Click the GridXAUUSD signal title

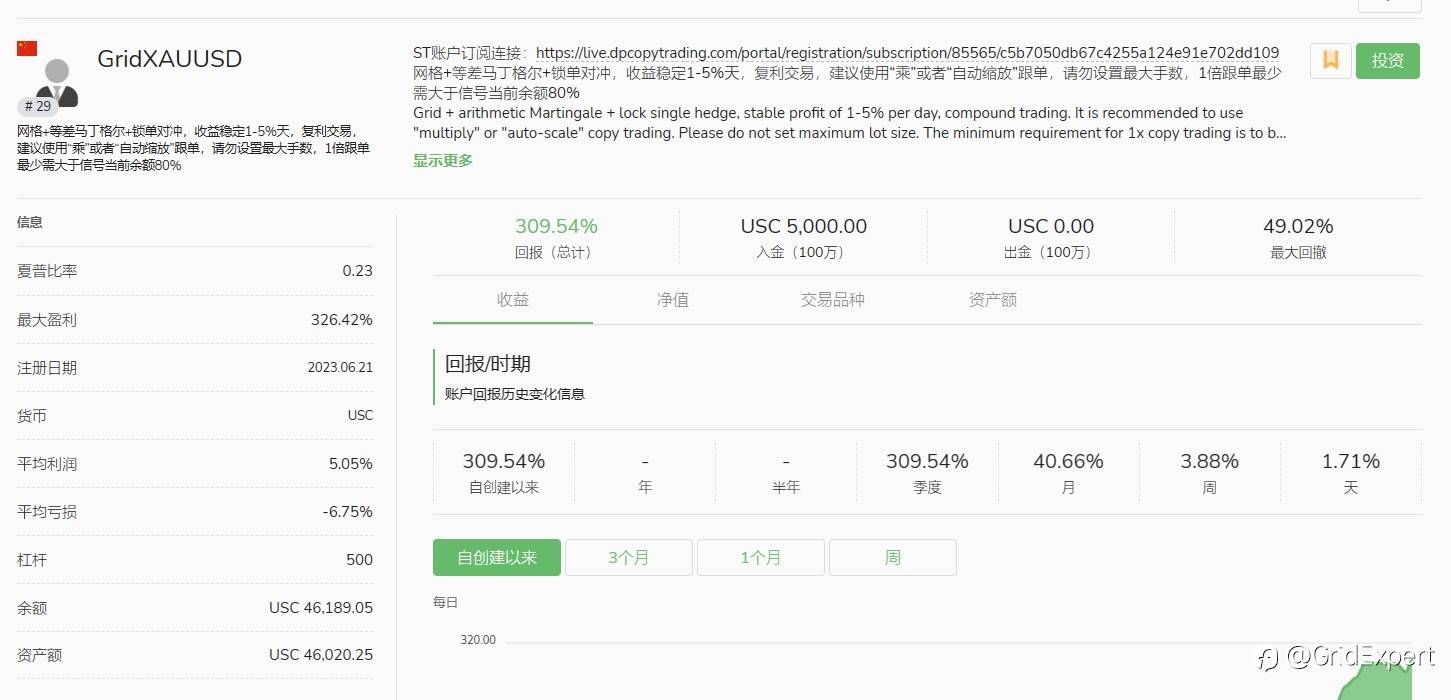tap(170, 59)
